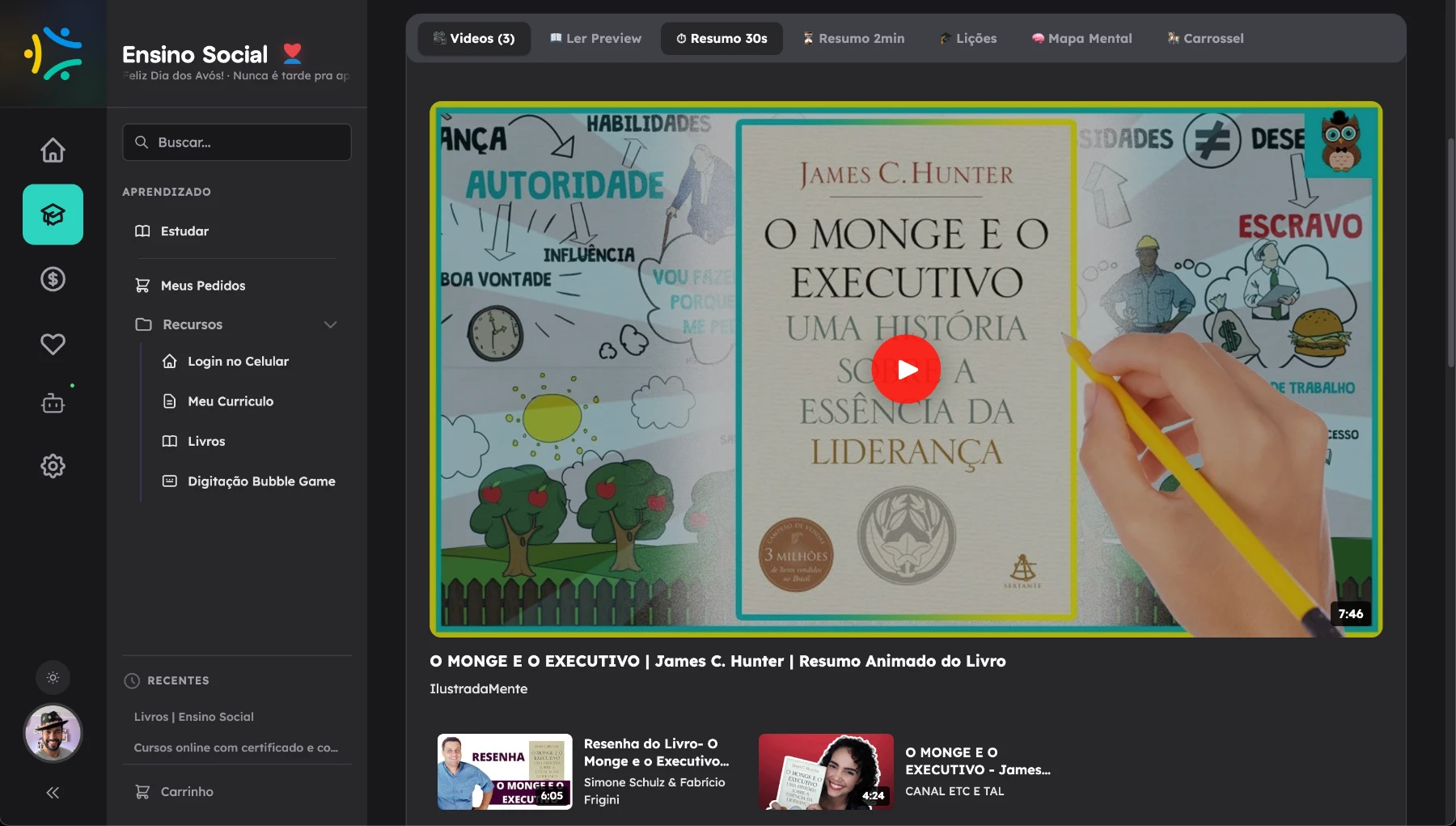
Task: Open the home icon in left rail
Action: [x=53, y=150]
